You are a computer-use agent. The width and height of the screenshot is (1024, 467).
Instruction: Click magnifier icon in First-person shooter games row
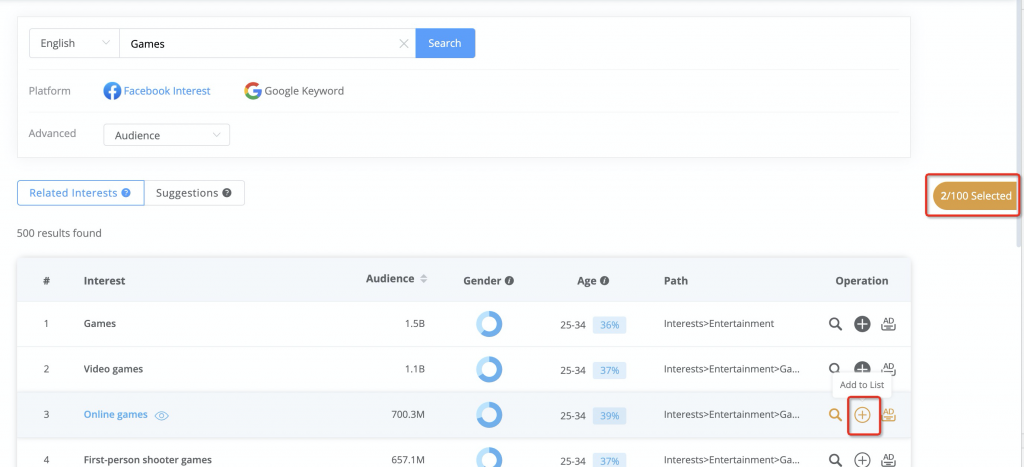click(835, 460)
